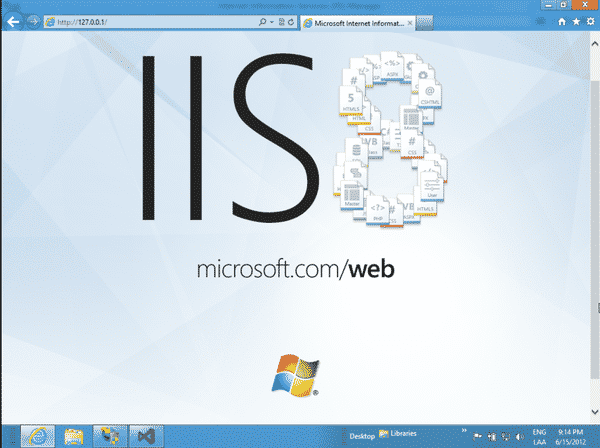This screenshot has height=448, width=600.
Task: Click the search magnifier icon in address bar
Action: 262,22
